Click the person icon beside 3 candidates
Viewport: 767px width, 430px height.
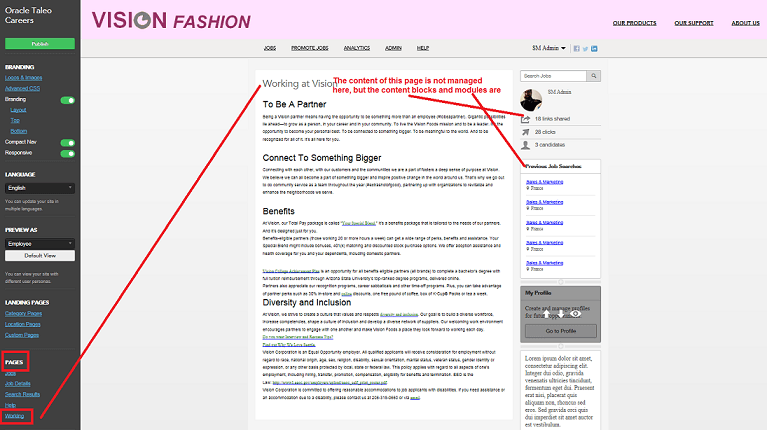[x=526, y=145]
